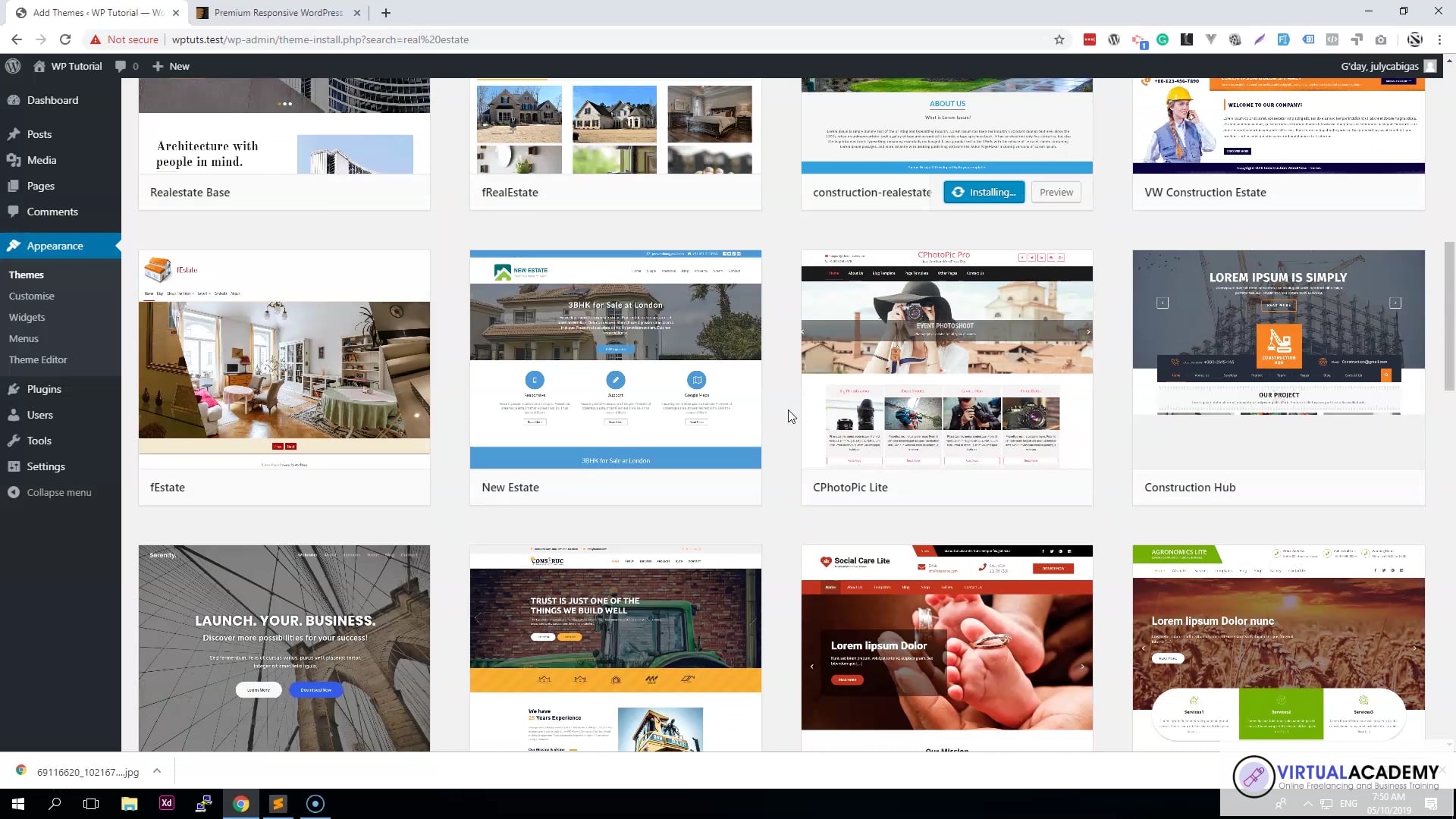
Task: Open the Windows Start menu
Action: (x=18, y=804)
